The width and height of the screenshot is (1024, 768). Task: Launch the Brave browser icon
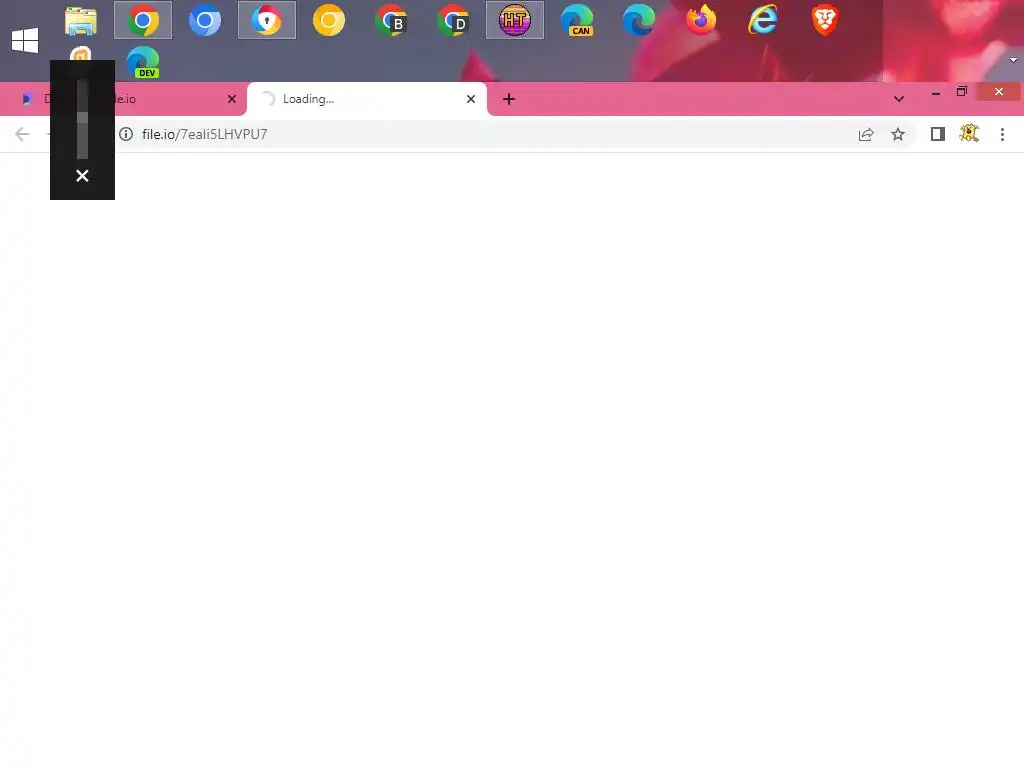click(825, 20)
